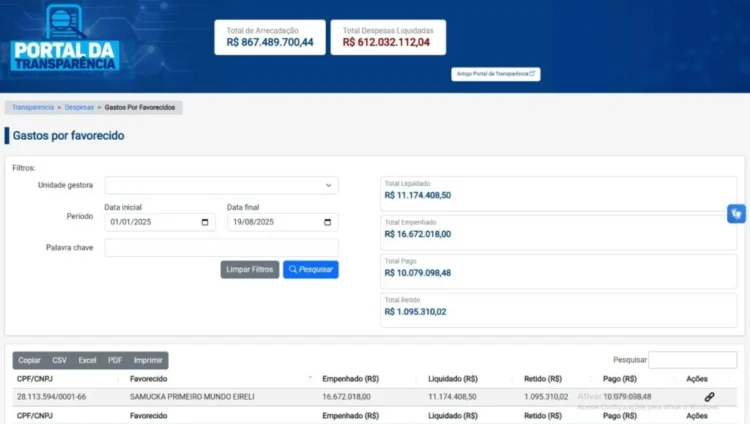Image resolution: width=750 pixels, height=424 pixels.
Task: Sort table by Favorecido column header
Action: coord(149,379)
